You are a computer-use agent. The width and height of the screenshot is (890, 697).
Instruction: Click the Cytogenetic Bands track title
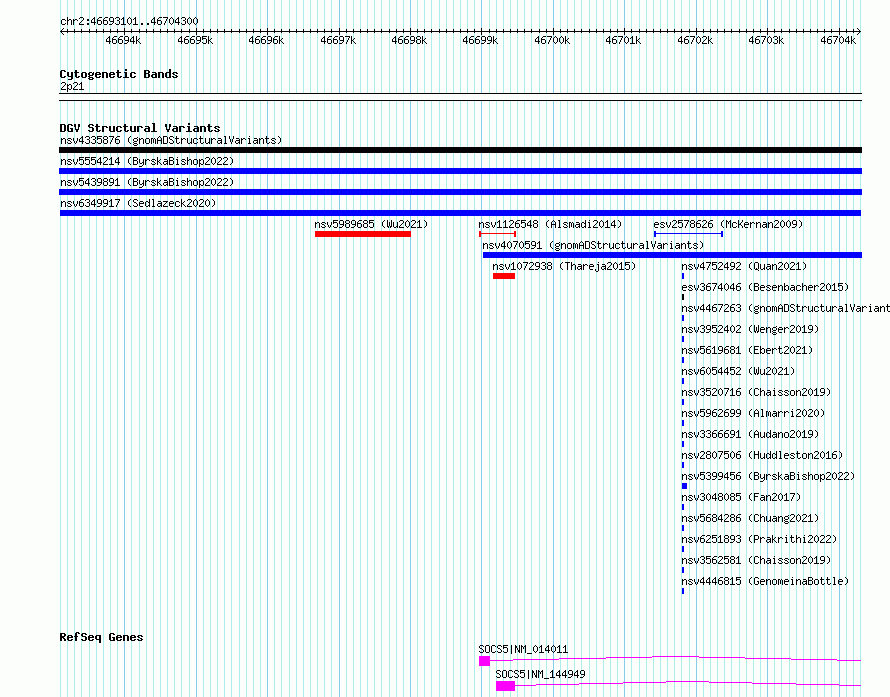click(x=119, y=74)
